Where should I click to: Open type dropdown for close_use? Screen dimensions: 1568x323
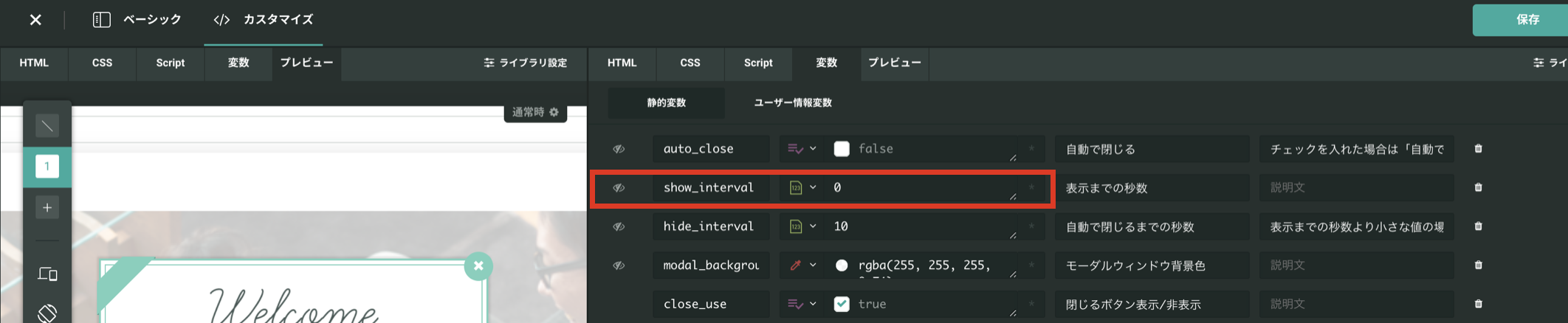pos(802,304)
